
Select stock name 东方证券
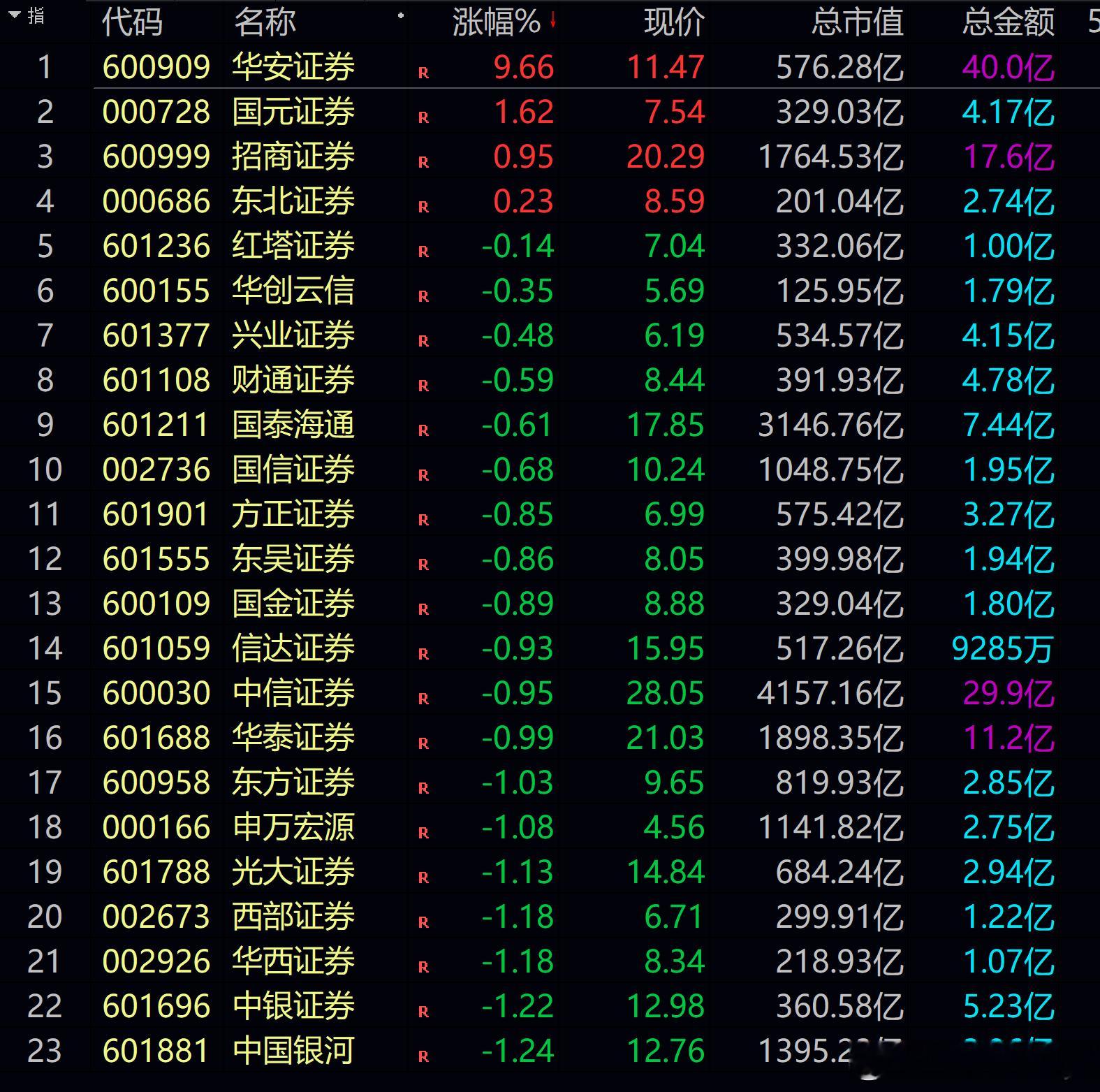coord(293,782)
